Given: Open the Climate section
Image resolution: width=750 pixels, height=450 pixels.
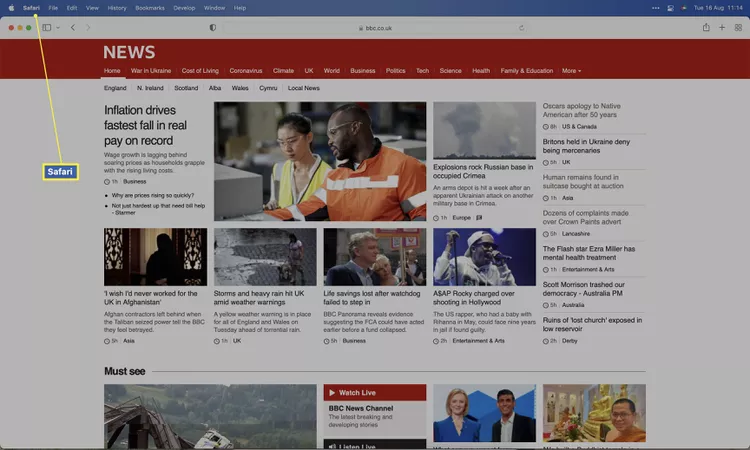Looking at the screenshot, I should (283, 71).
